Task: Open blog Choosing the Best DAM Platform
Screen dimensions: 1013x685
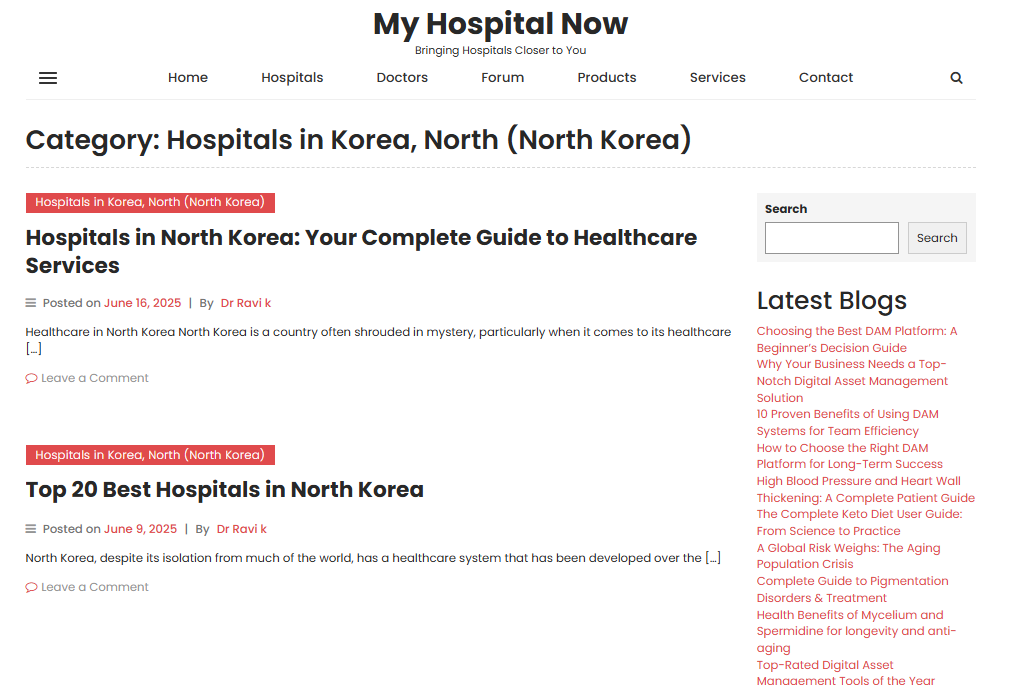Action: [857, 339]
